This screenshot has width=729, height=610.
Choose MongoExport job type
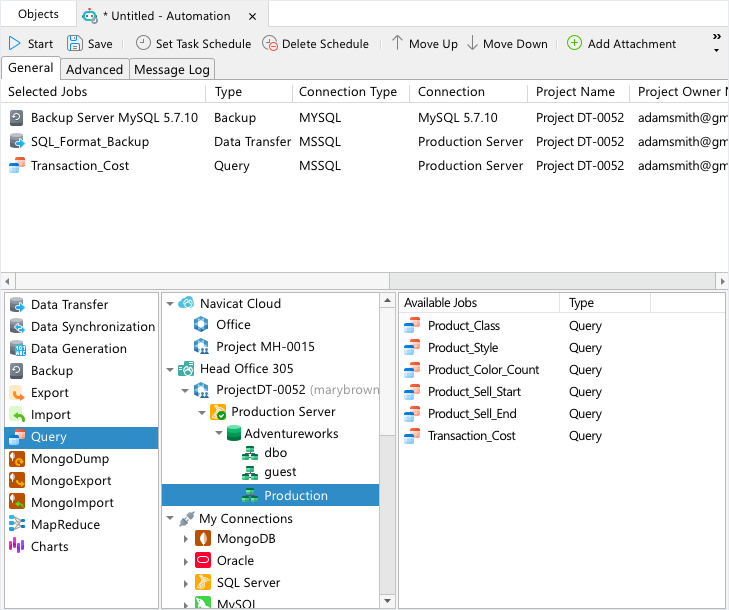[x=81, y=481]
